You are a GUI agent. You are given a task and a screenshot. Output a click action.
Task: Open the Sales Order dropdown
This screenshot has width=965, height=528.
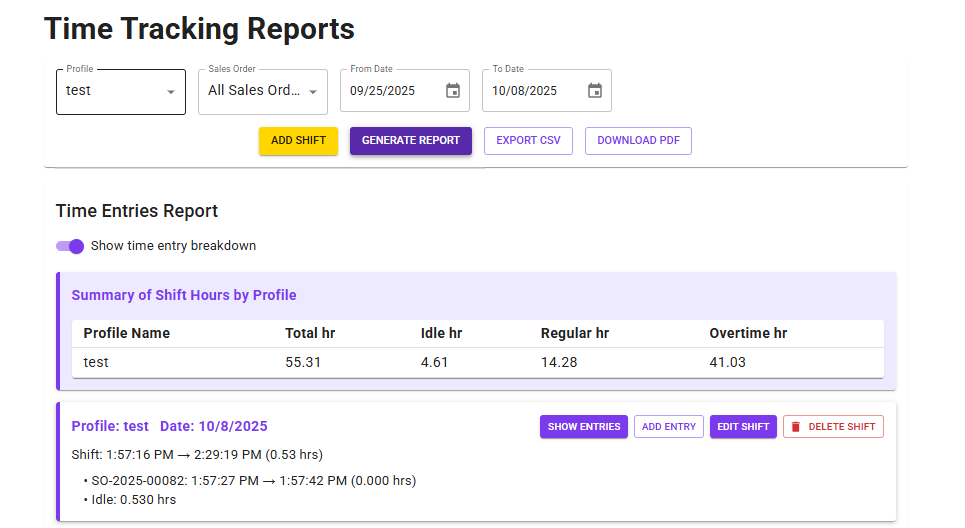[x=262, y=91]
